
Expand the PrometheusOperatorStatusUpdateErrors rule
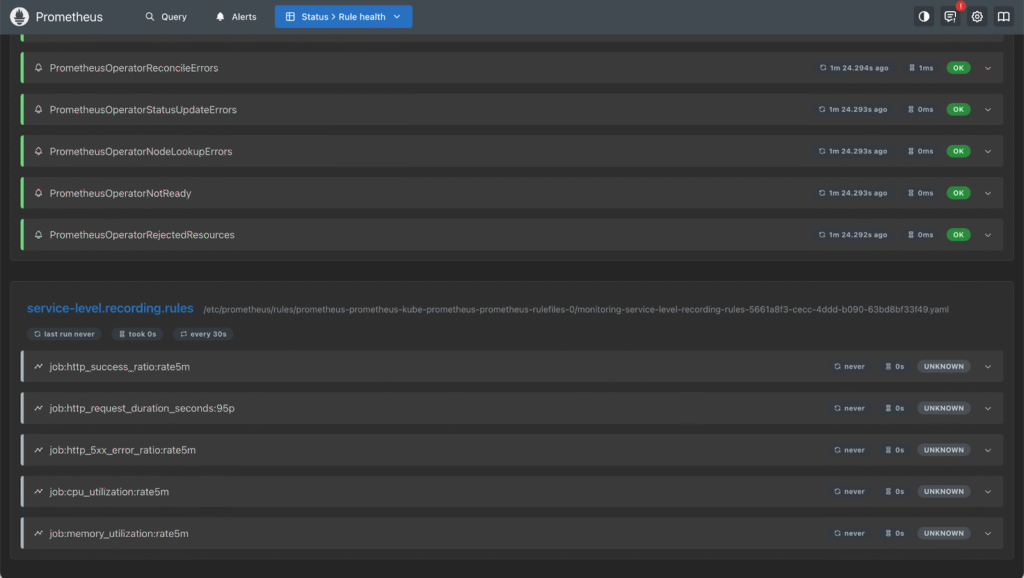click(988, 110)
